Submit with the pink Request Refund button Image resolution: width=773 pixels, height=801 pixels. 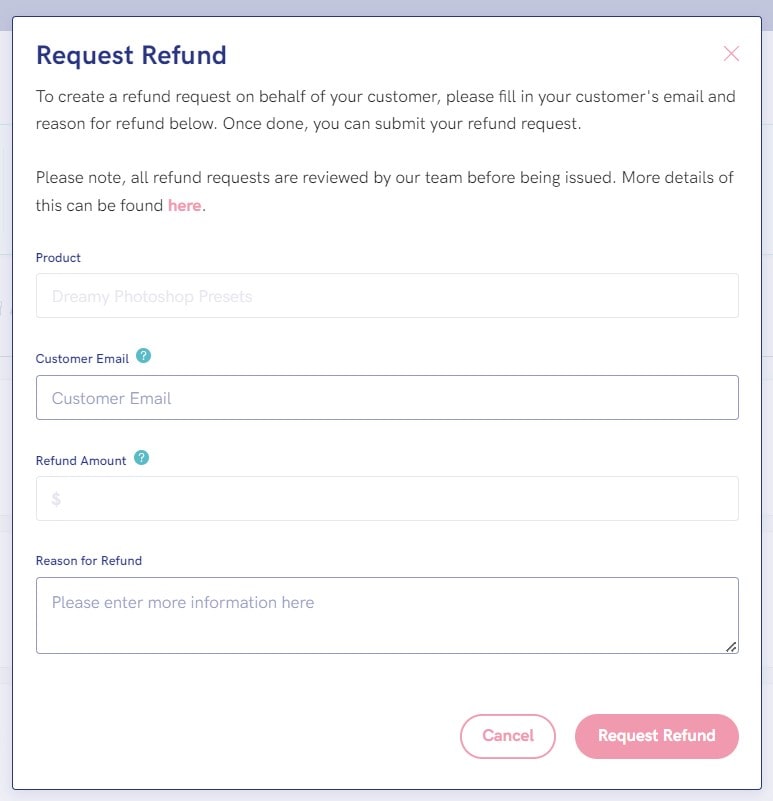(x=657, y=736)
